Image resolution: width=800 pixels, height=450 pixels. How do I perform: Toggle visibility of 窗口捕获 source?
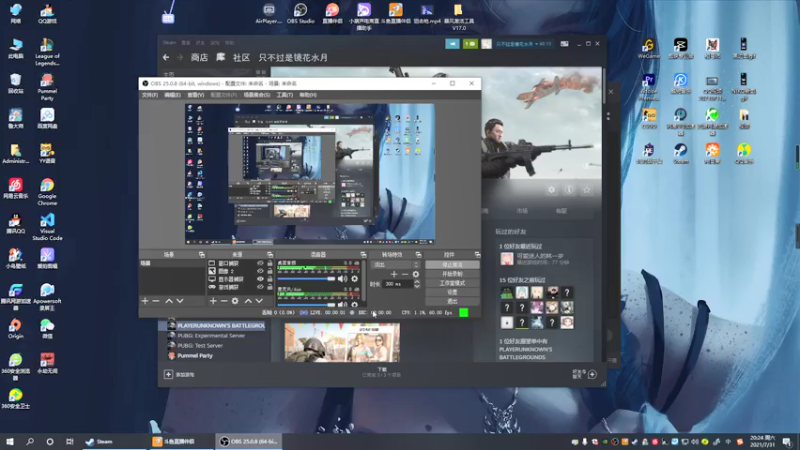[x=260, y=263]
